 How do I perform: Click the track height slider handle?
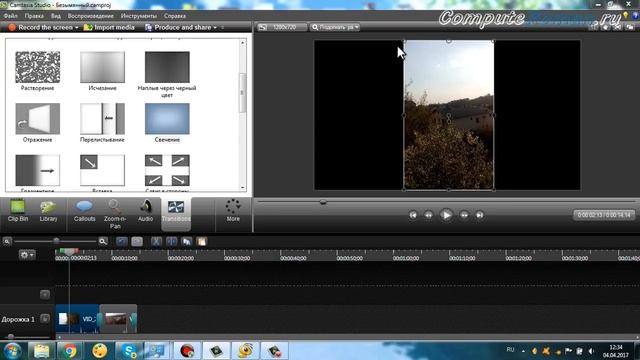[11, 337]
